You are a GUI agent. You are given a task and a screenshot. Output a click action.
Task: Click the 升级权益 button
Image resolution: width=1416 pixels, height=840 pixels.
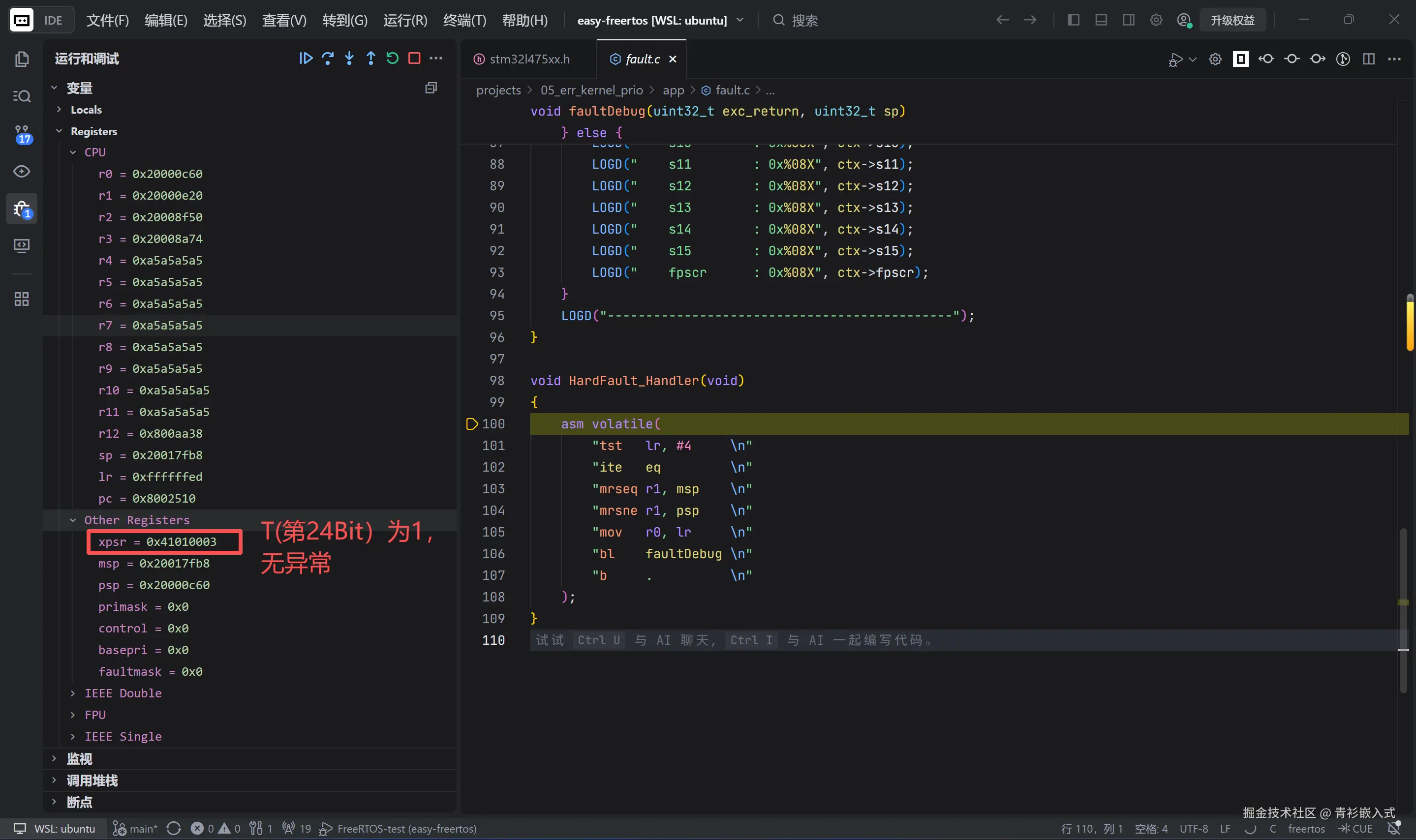[1232, 20]
